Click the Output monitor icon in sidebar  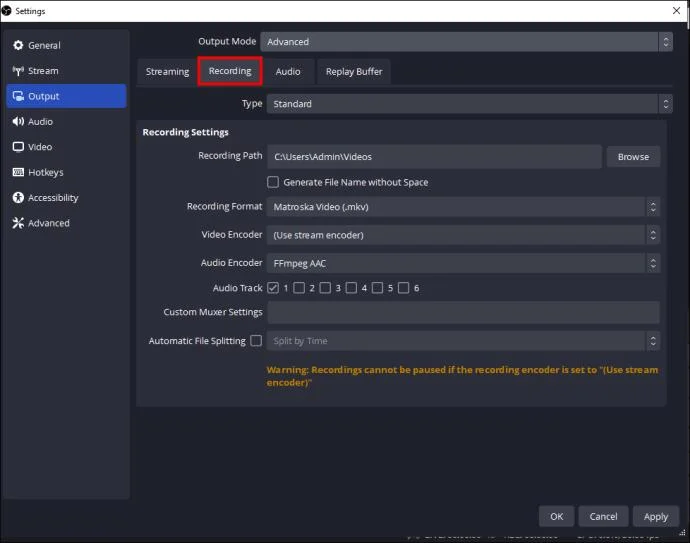click(x=18, y=96)
